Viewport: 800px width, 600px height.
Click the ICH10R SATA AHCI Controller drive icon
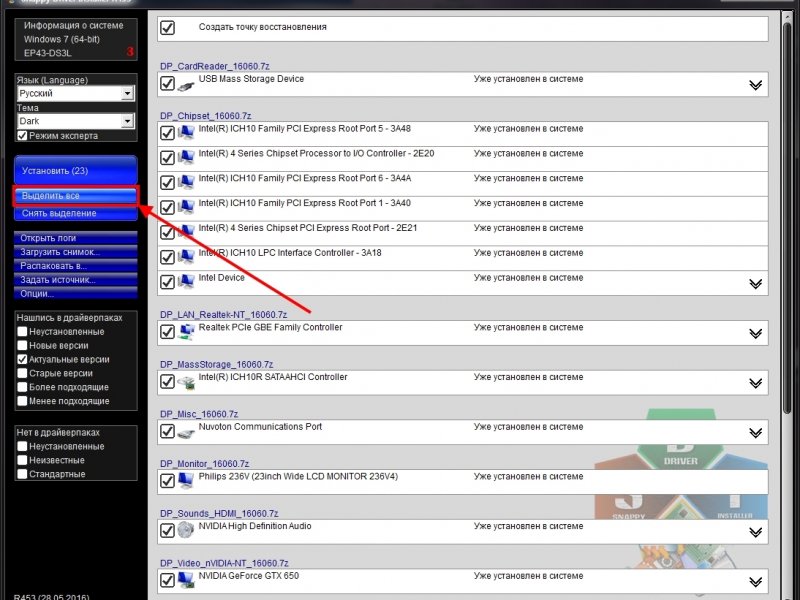[x=186, y=382]
